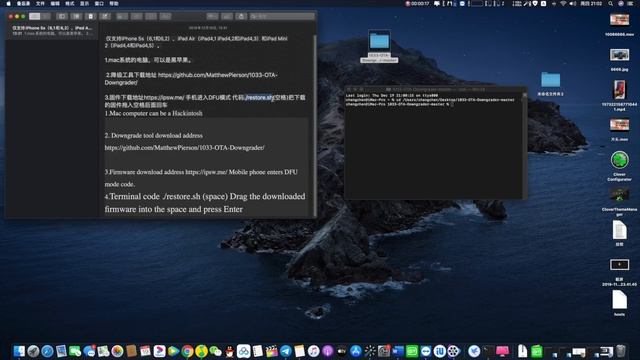
Task: Open the 备忘录 app menu
Action: pyautogui.click(x=23, y=3)
